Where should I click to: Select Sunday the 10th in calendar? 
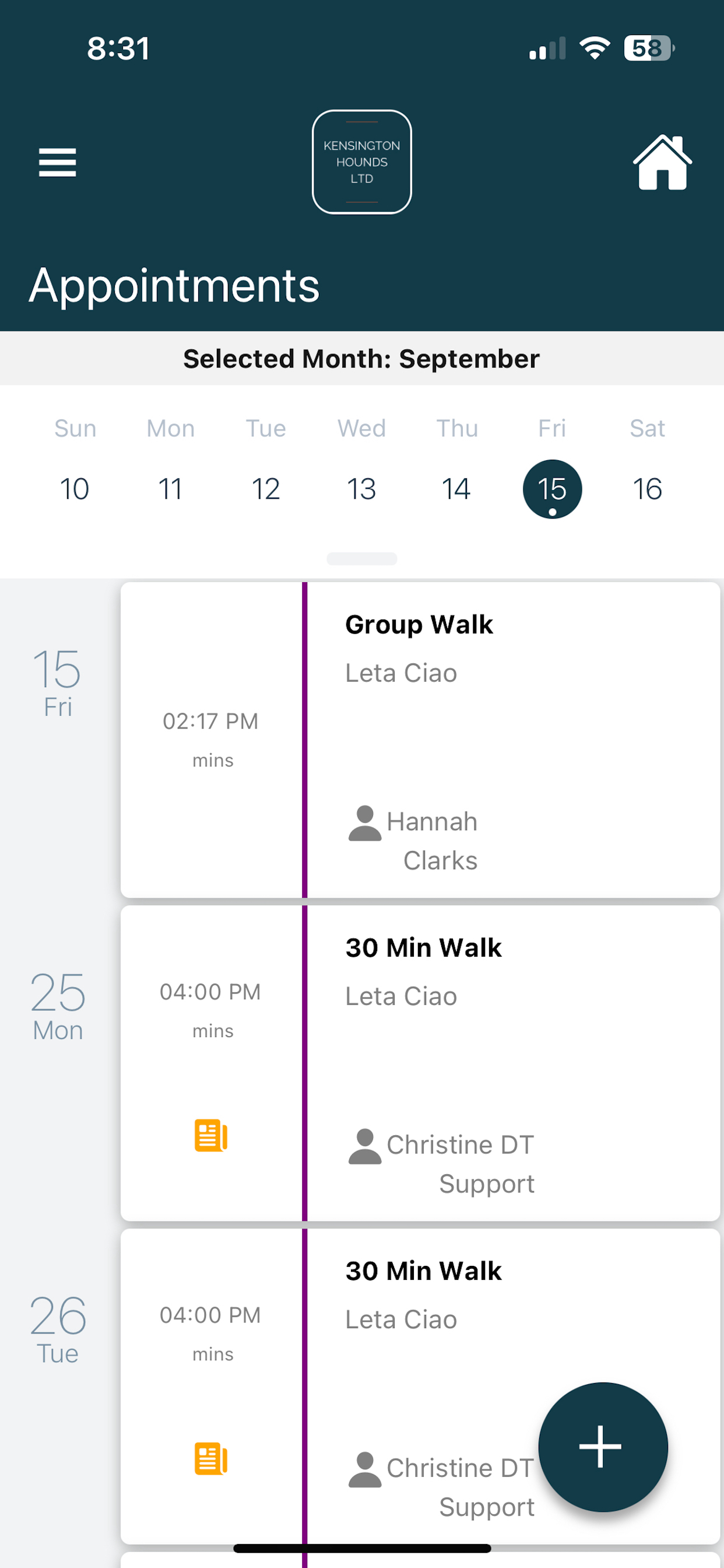coord(75,489)
